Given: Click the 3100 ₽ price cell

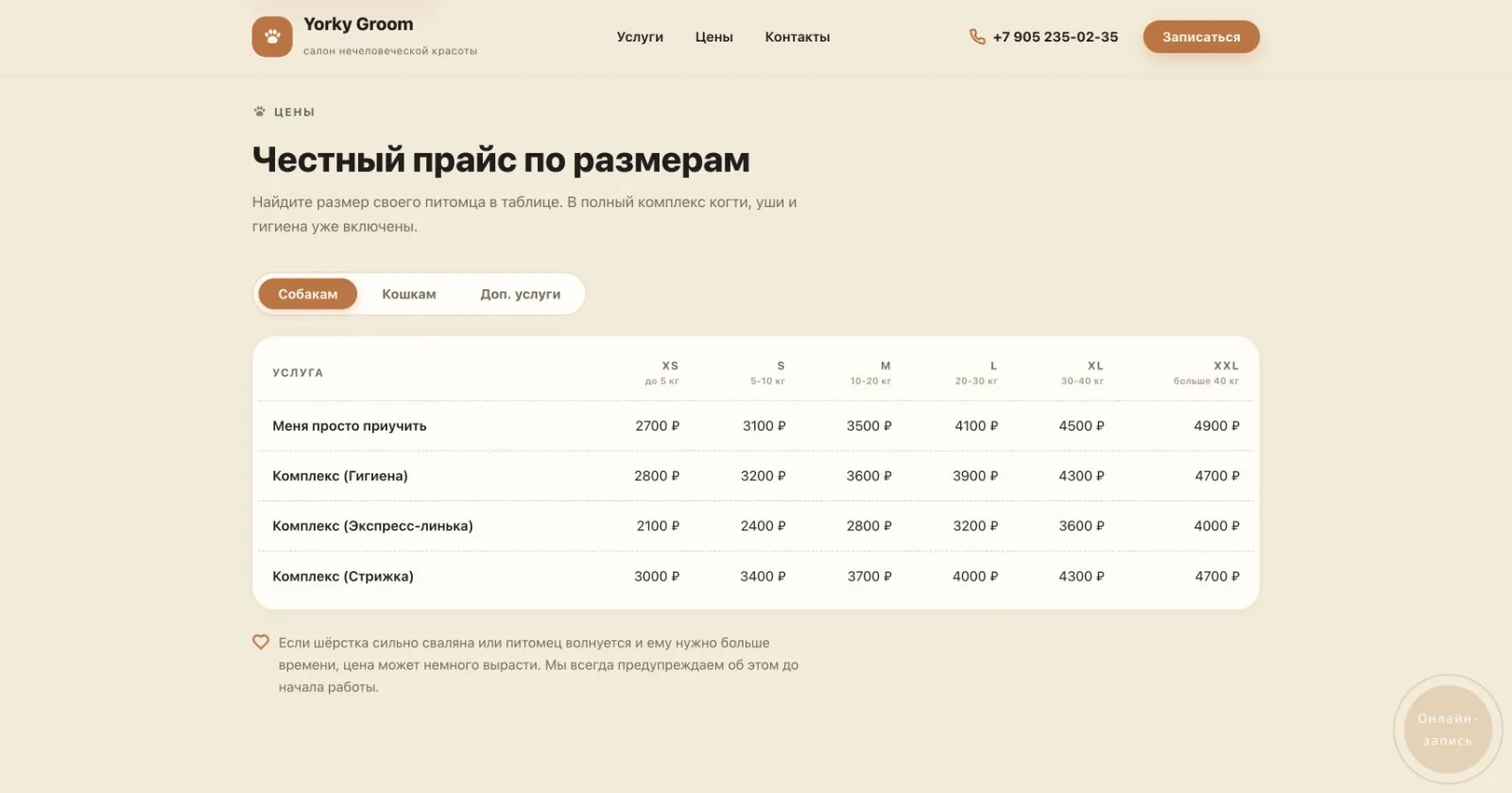Looking at the screenshot, I should (x=765, y=426).
